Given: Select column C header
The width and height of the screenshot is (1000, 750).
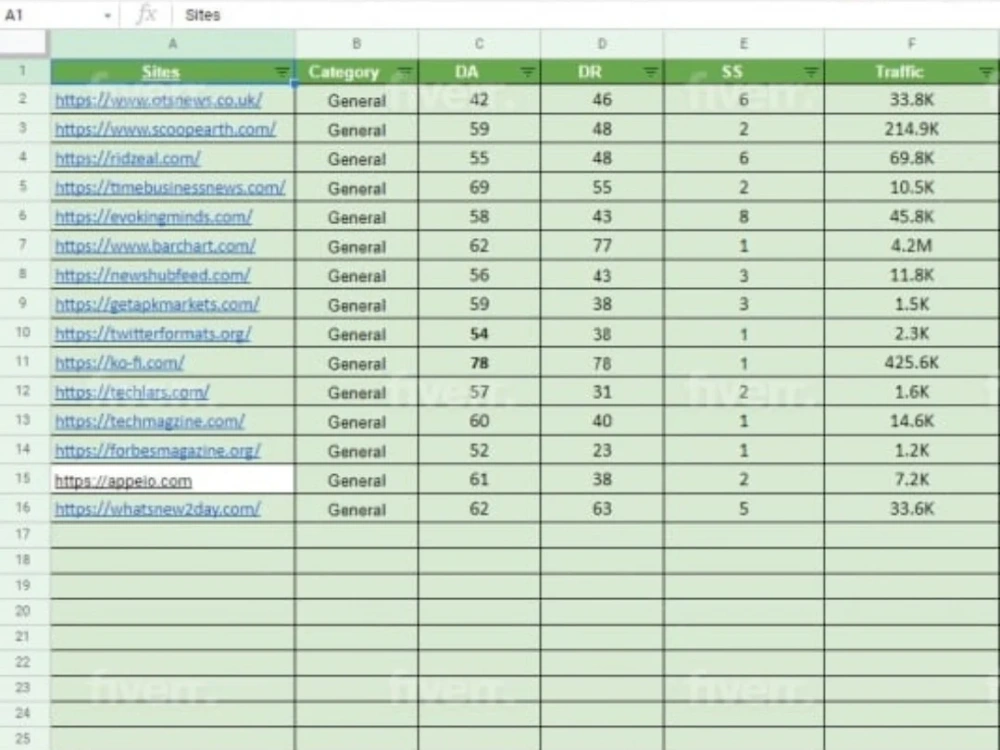Looking at the screenshot, I should click(x=479, y=44).
